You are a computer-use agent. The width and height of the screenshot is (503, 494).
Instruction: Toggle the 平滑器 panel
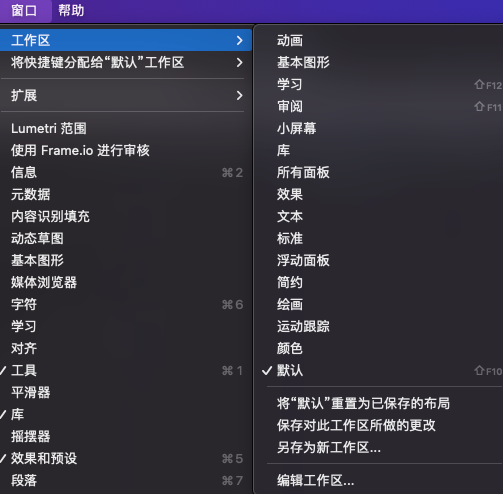pos(126,392)
